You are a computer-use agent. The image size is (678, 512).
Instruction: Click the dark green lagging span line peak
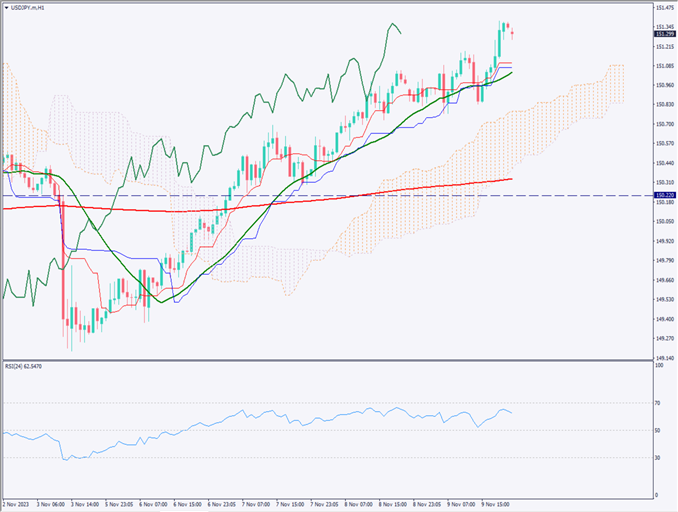tap(393, 23)
